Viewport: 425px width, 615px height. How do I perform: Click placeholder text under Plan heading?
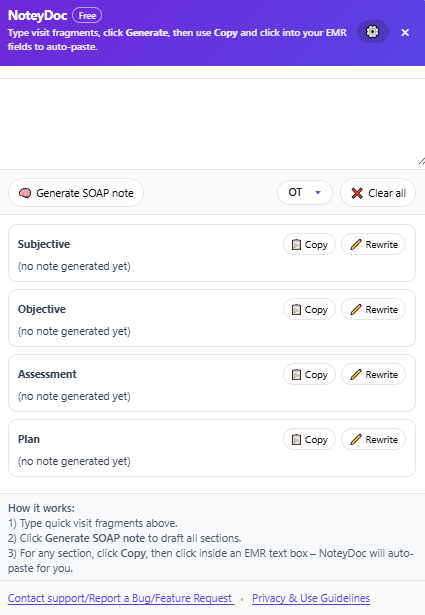(x=74, y=461)
